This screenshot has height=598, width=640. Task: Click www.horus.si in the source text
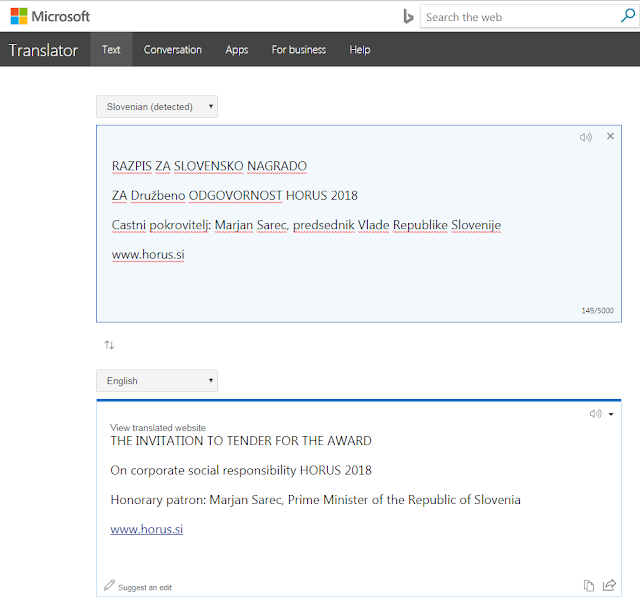[148, 254]
